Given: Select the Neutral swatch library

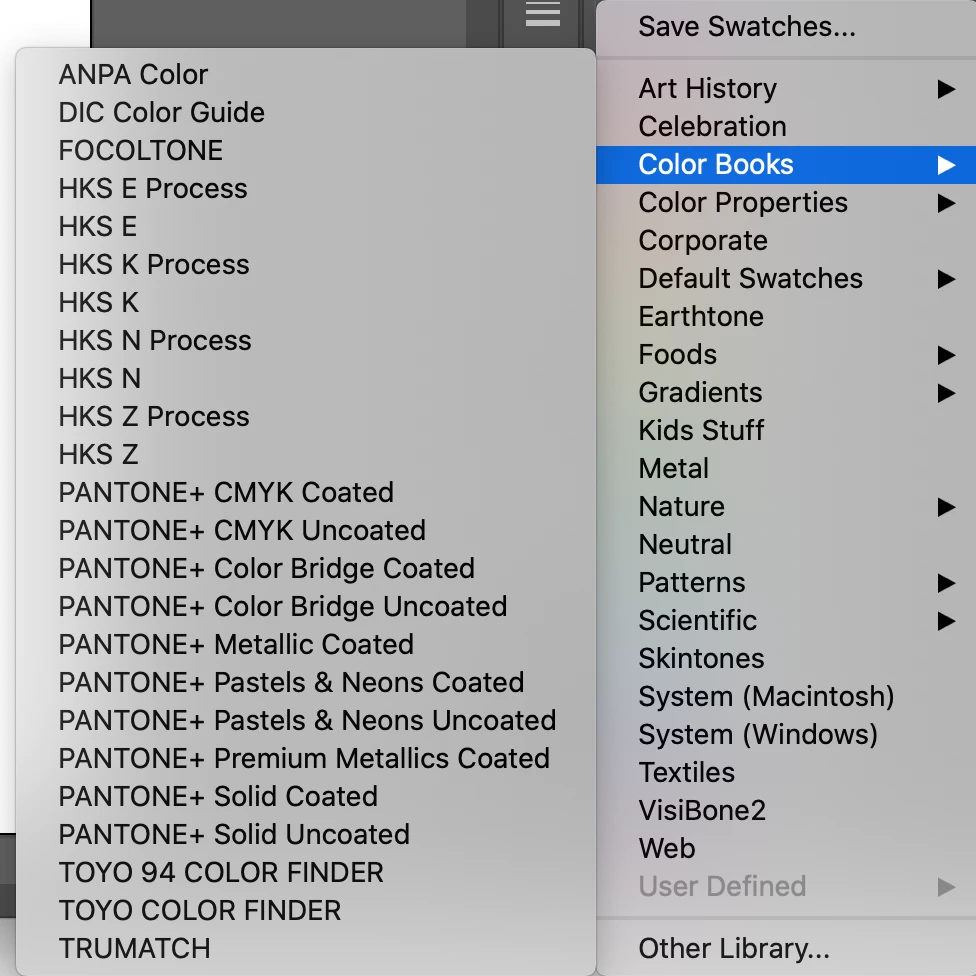Looking at the screenshot, I should pyautogui.click(x=786, y=545).
